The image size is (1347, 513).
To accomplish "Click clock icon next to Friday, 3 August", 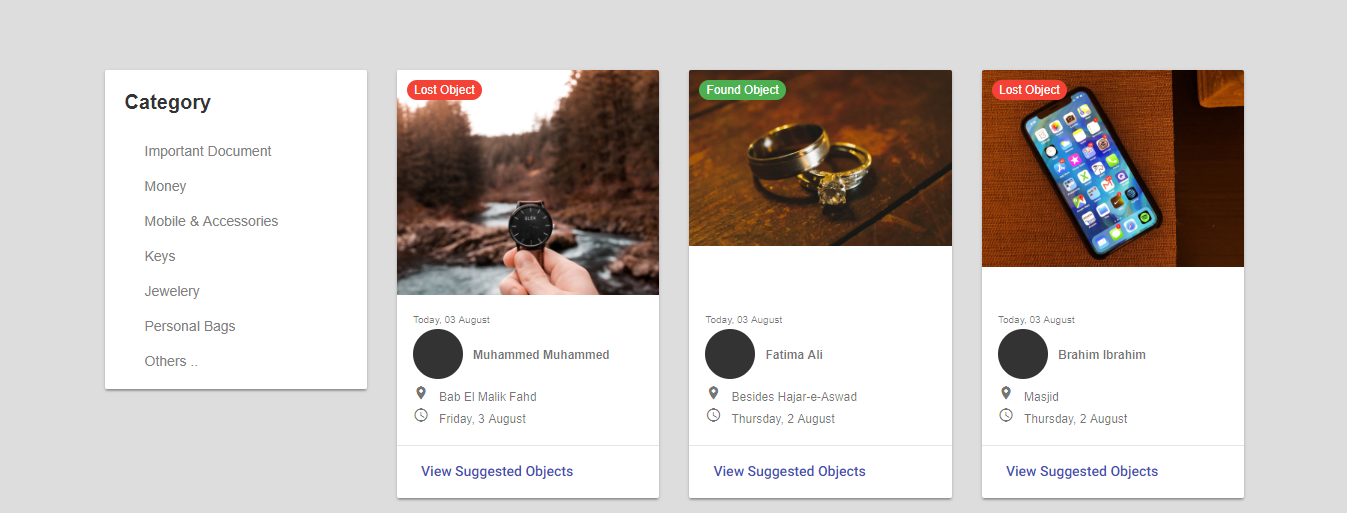I will tap(421, 415).
